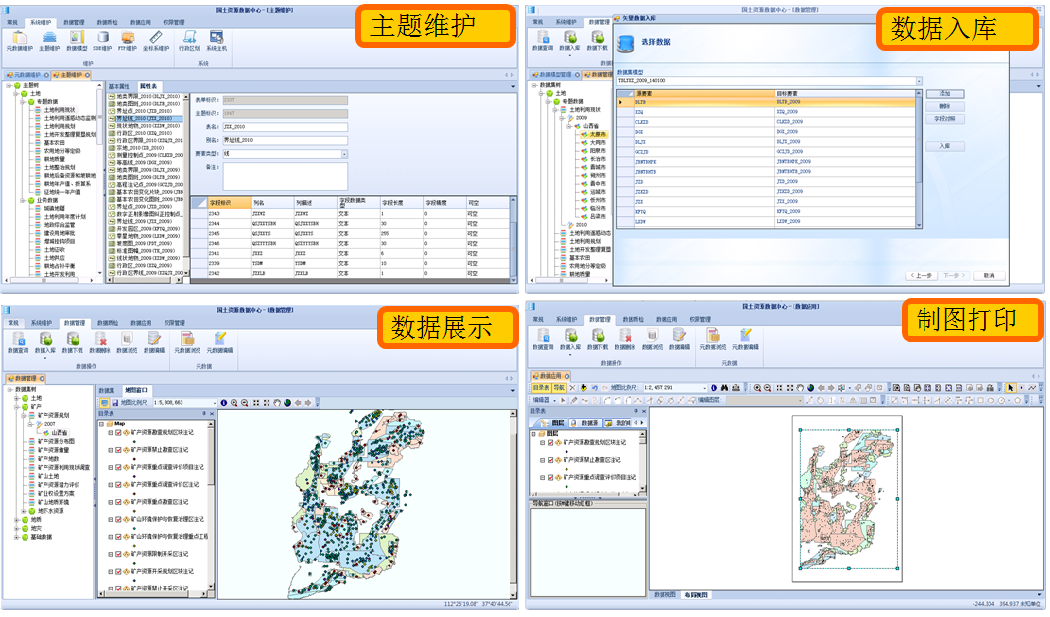Toggle 矿产资源重点调查评价项目注记 layer in 数据展示 window
The width and height of the screenshot is (1050, 617).
[x=118, y=467]
